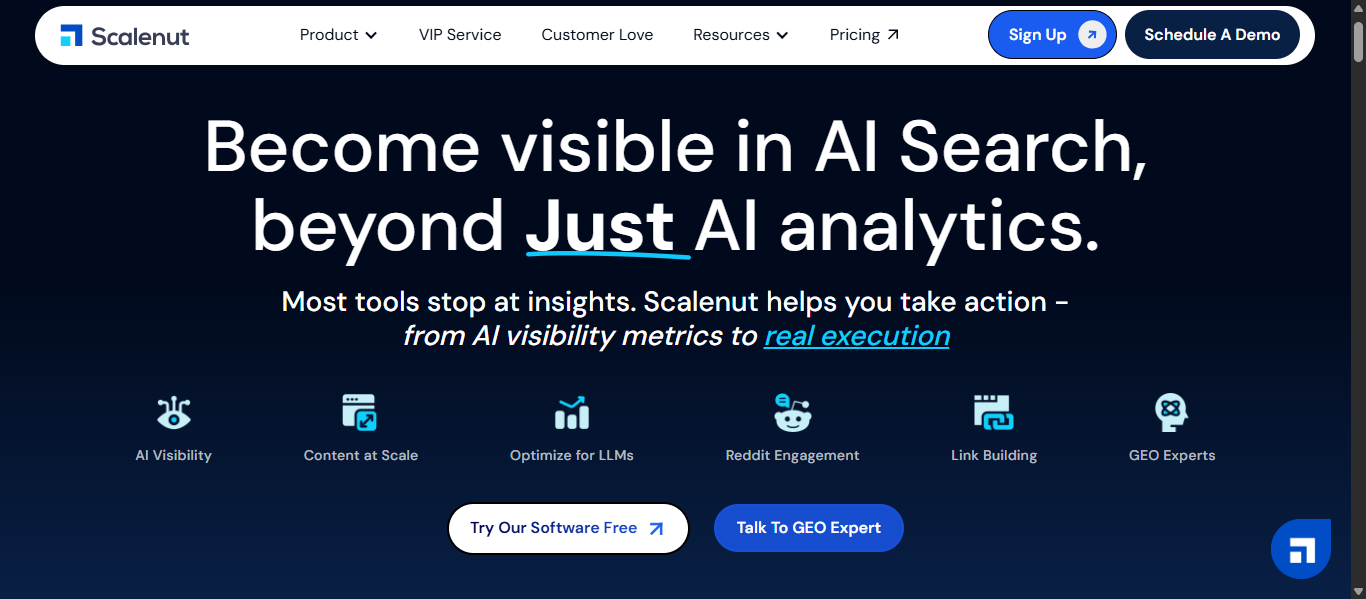Click the Reddit Engagement alien icon
Image resolution: width=1366 pixels, height=599 pixels.
[x=791, y=412]
